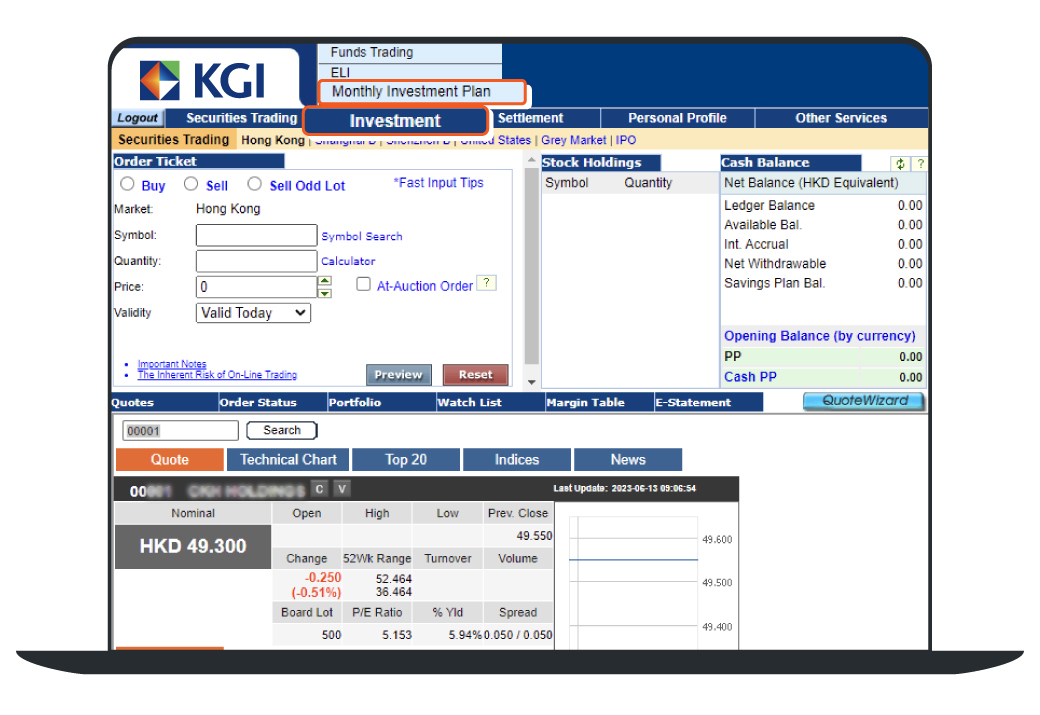Switch to the Technical Chart tab

[288, 460]
